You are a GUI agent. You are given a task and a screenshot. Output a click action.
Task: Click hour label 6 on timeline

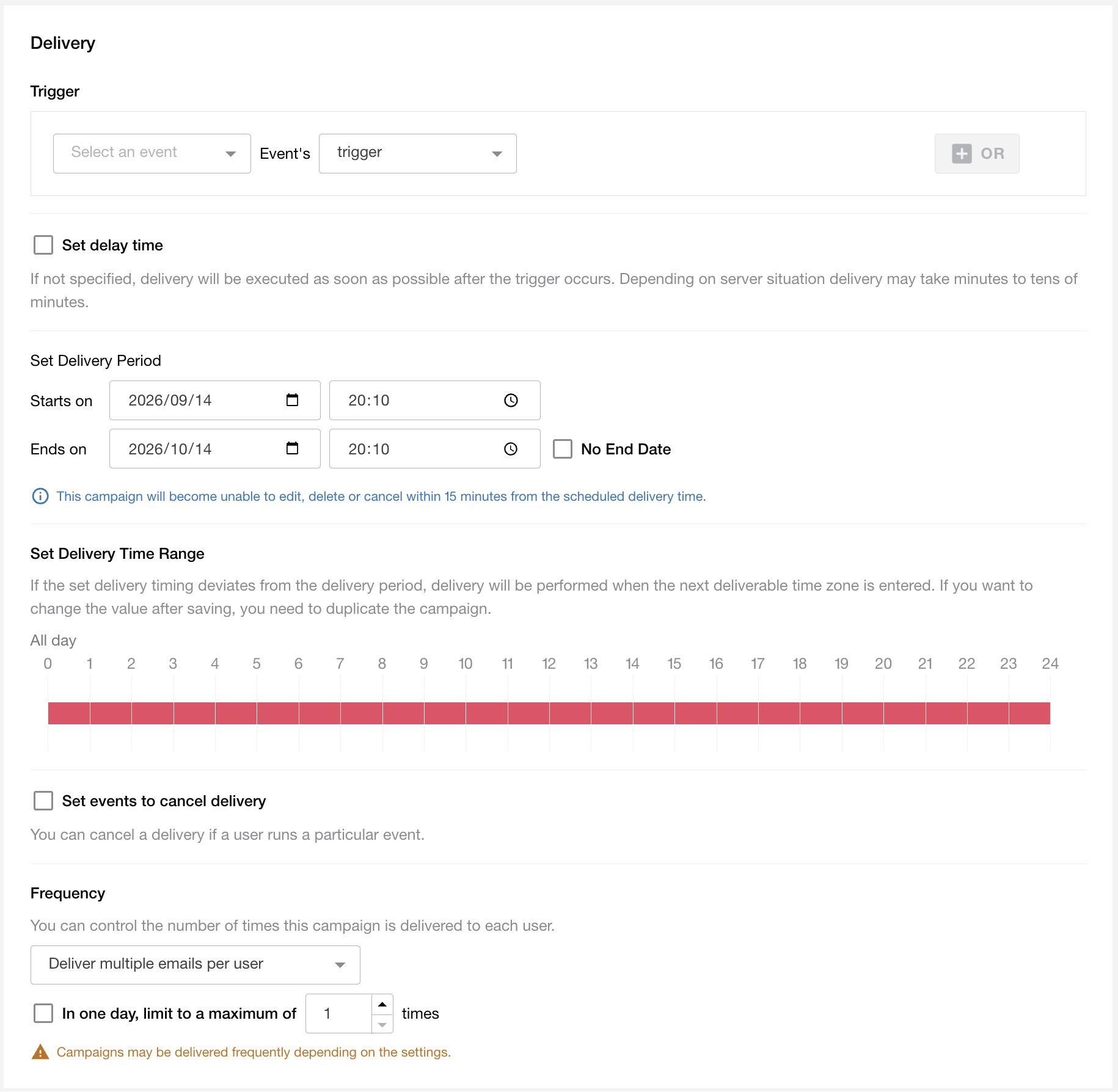(298, 663)
